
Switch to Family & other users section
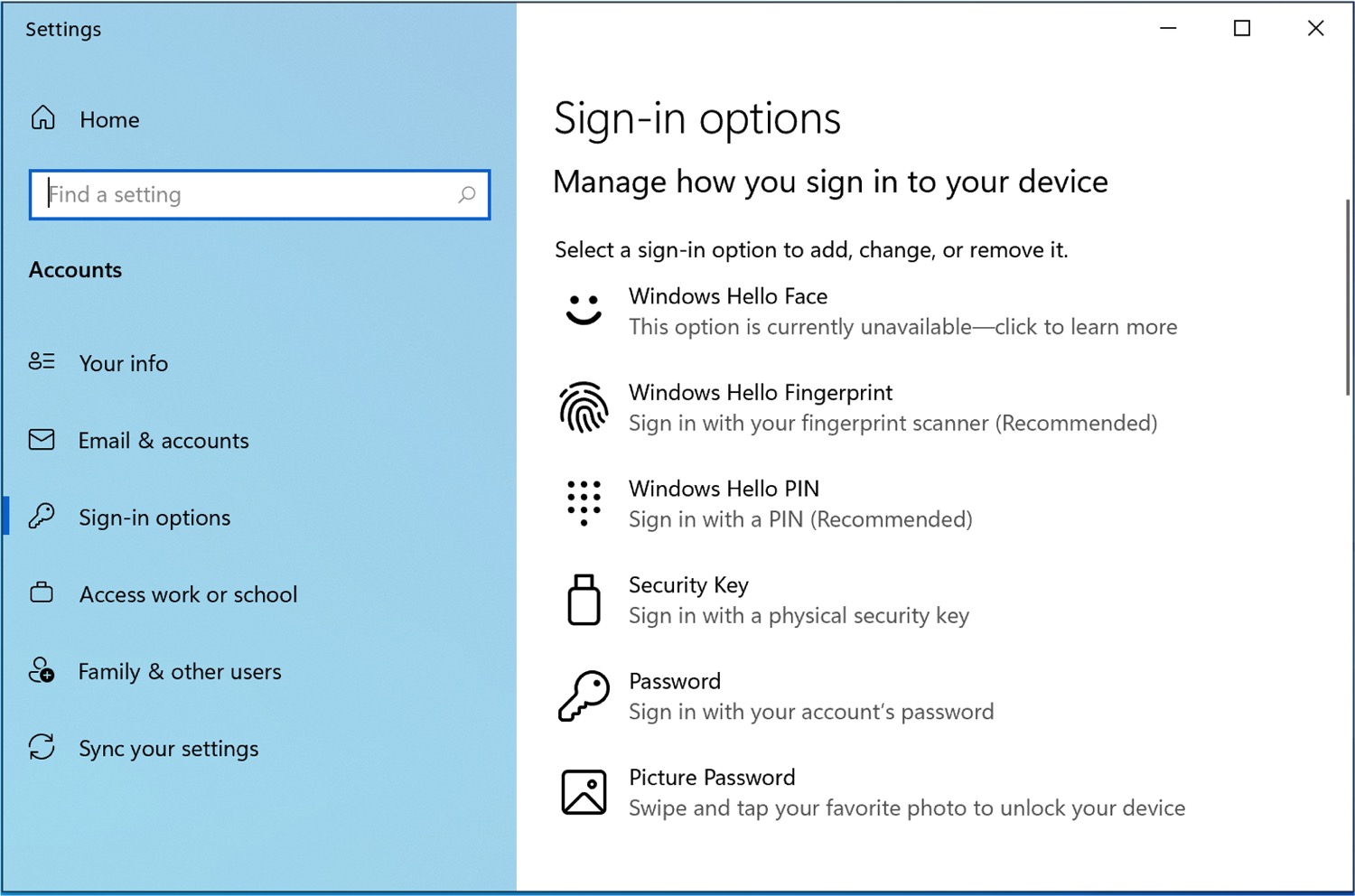coord(180,671)
